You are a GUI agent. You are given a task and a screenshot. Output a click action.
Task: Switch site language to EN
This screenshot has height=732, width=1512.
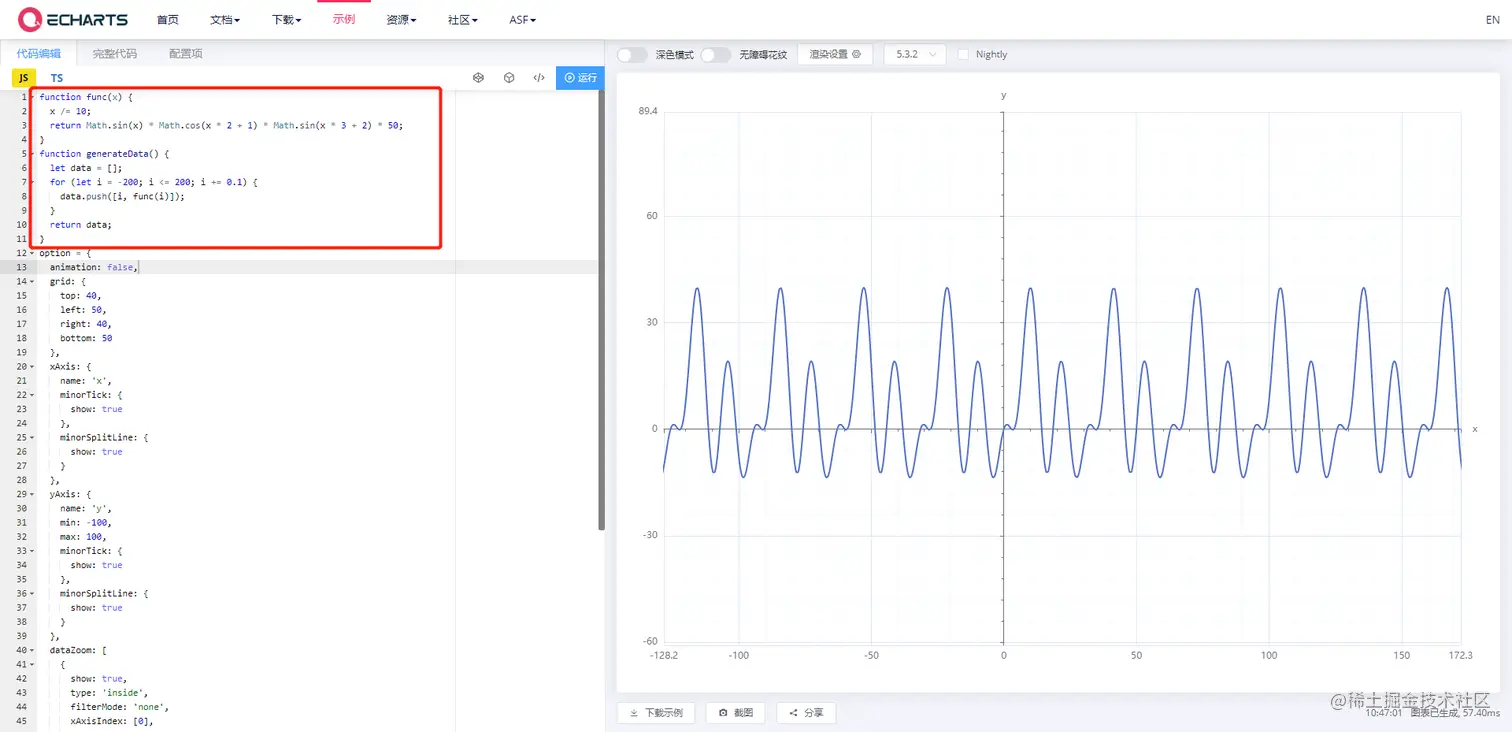coord(1493,20)
